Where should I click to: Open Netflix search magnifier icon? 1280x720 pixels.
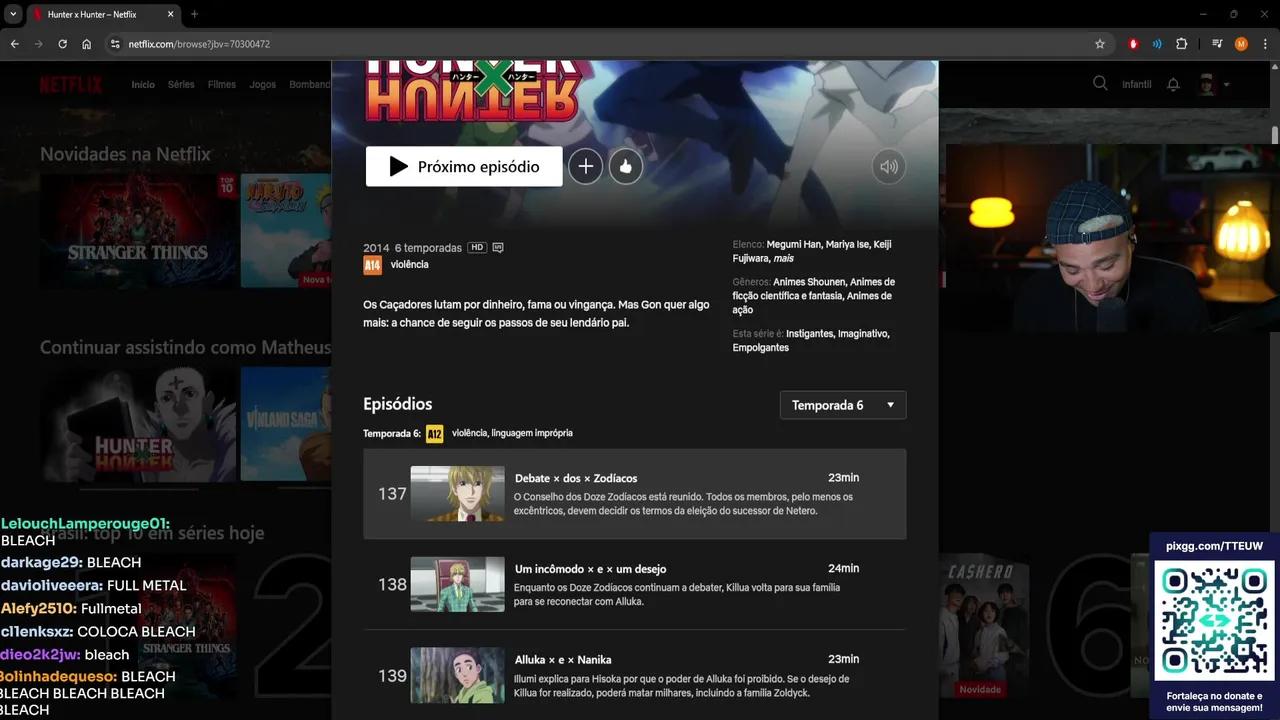pos(1100,84)
